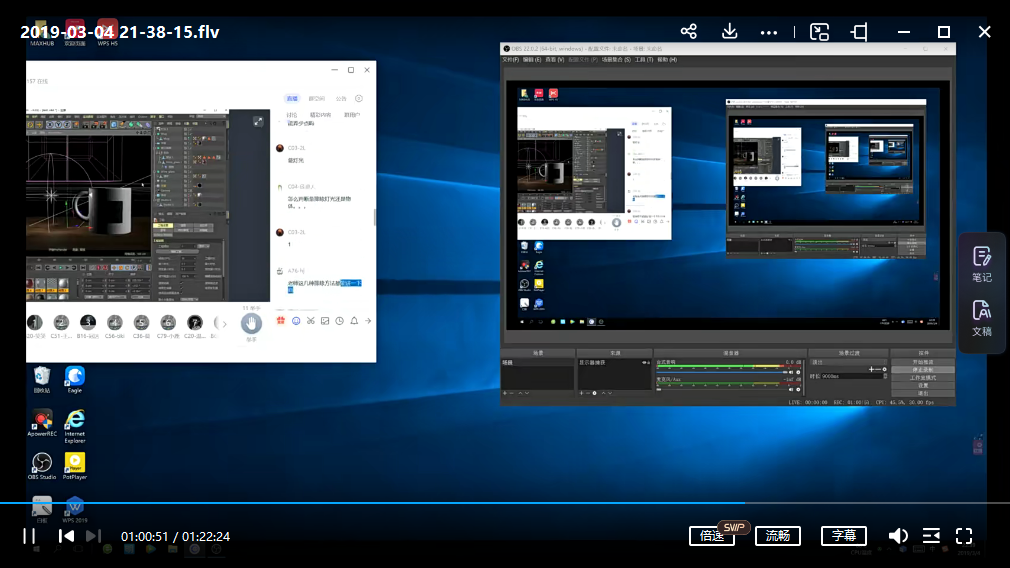Screen dimensions: 1010x568
Task: Mute the player volume speaker icon
Action: click(x=898, y=536)
